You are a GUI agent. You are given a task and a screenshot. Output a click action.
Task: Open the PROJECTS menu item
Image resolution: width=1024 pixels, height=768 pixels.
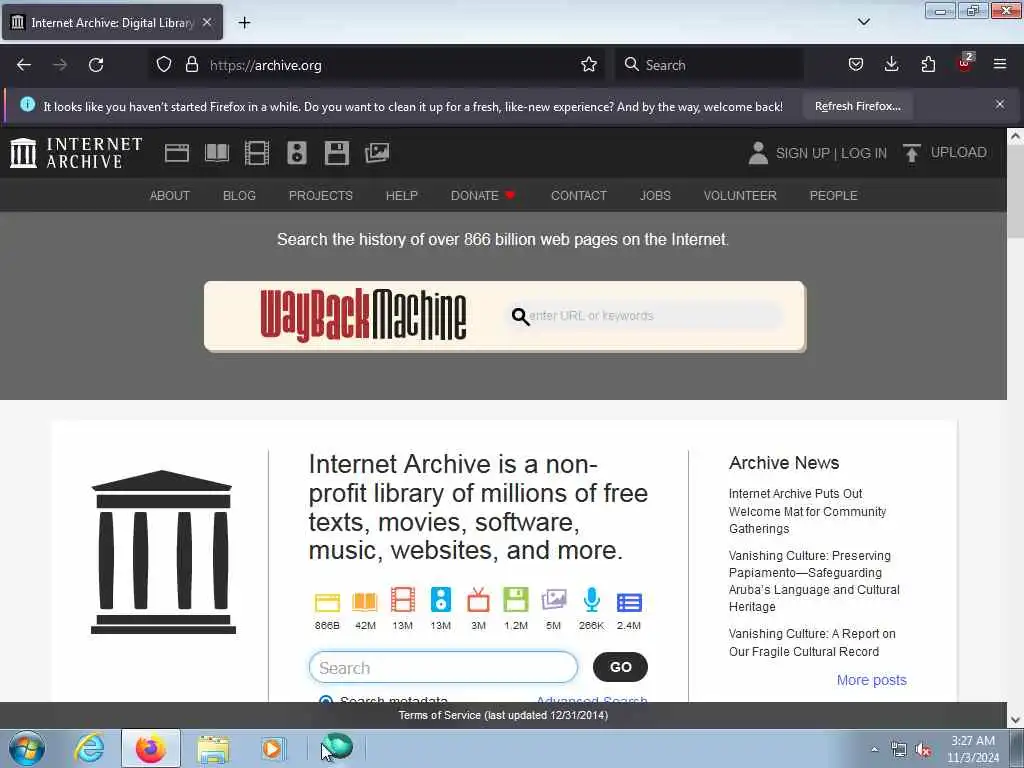pyautogui.click(x=321, y=195)
